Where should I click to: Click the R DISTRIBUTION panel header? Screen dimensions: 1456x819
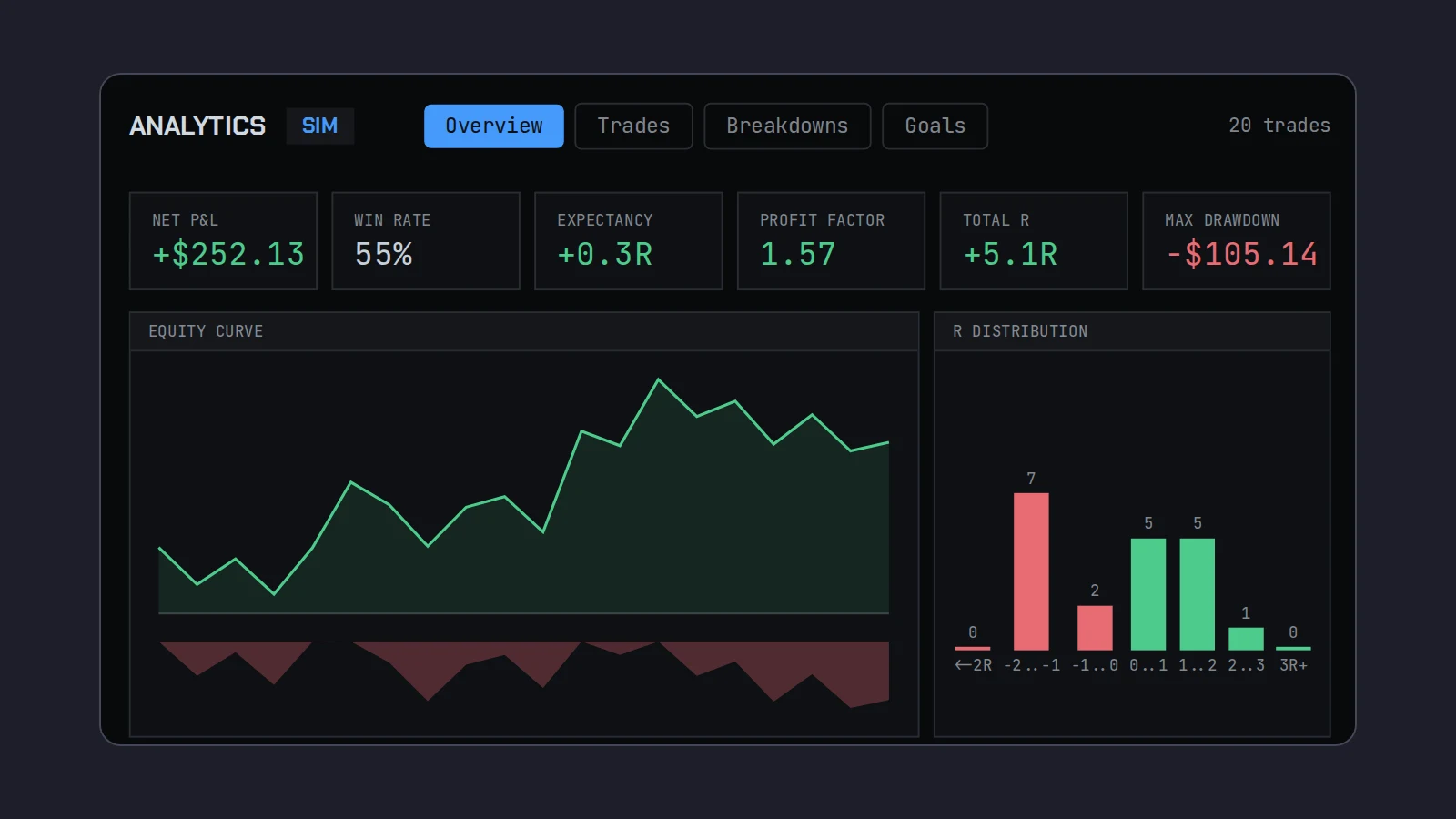coord(1132,331)
